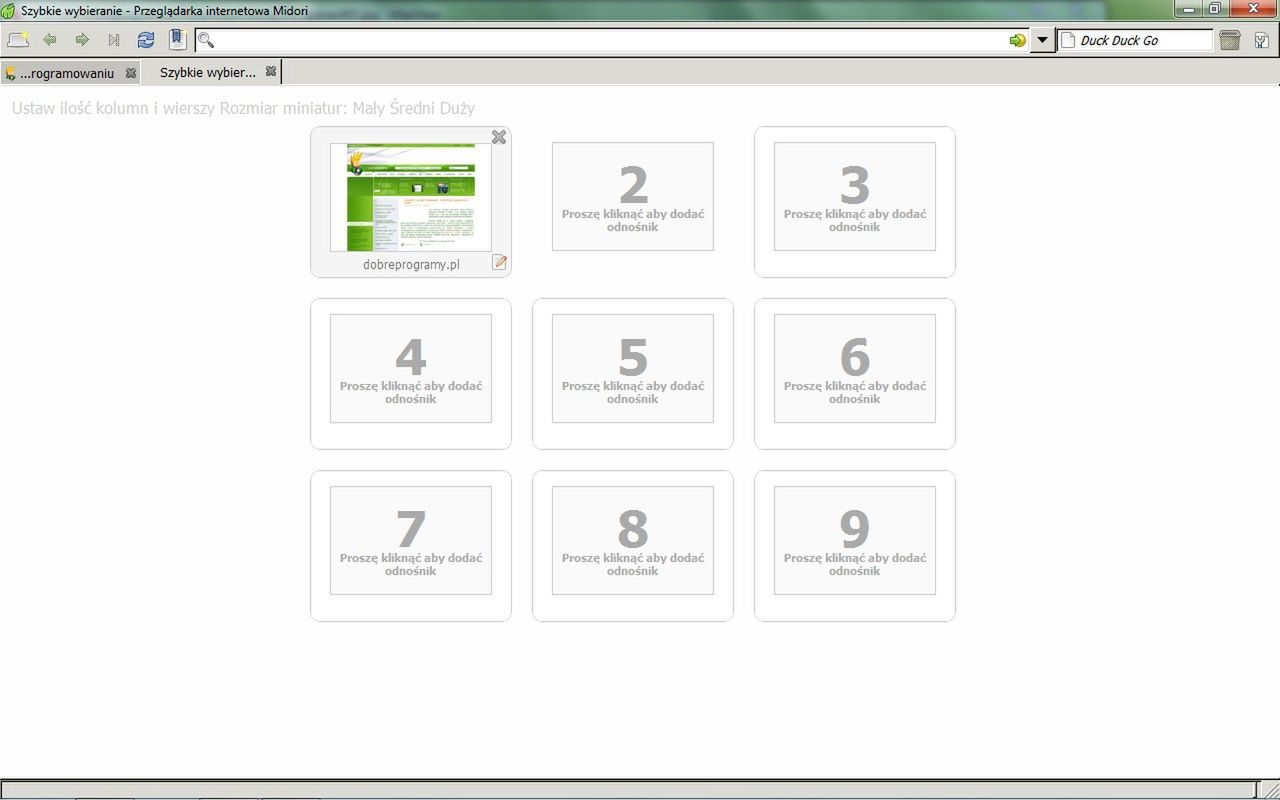Image resolution: width=1280 pixels, height=800 pixels.
Task: Switch to the Szybkie wybier... tab
Action: click(x=207, y=73)
